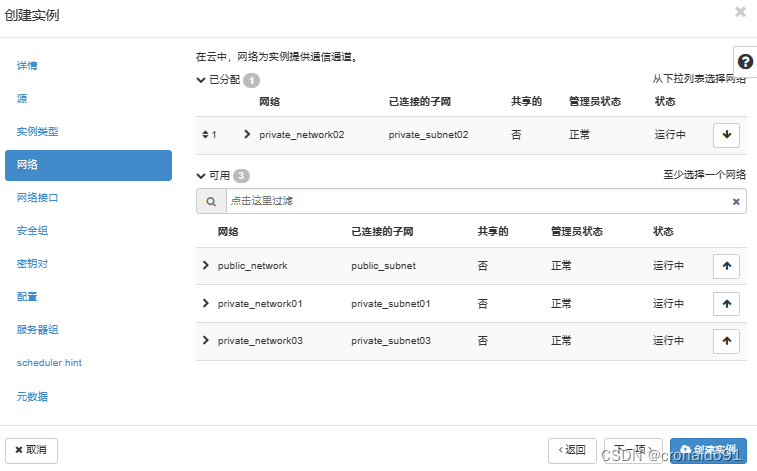Viewport: 757px width, 471px height.
Task: Click 运行中 status in private_network03 row
Action: [x=669, y=341]
